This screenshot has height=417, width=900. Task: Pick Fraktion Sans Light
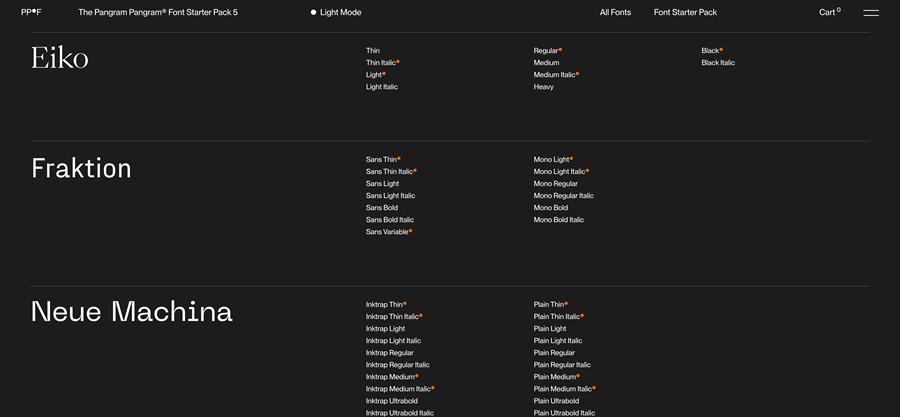point(382,184)
